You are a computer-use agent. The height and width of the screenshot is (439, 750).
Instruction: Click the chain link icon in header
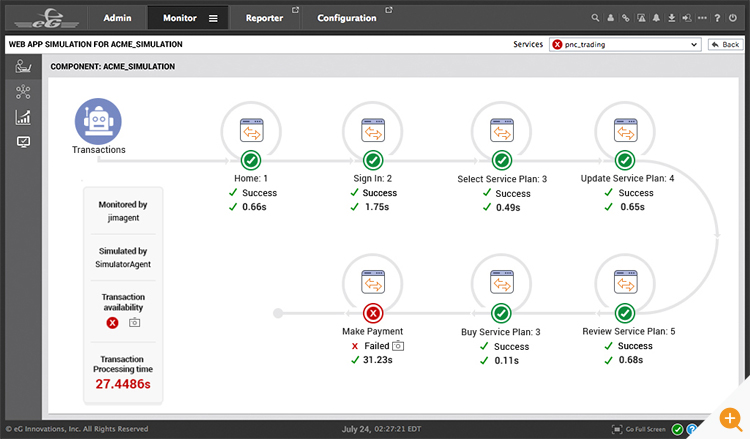click(x=626, y=18)
